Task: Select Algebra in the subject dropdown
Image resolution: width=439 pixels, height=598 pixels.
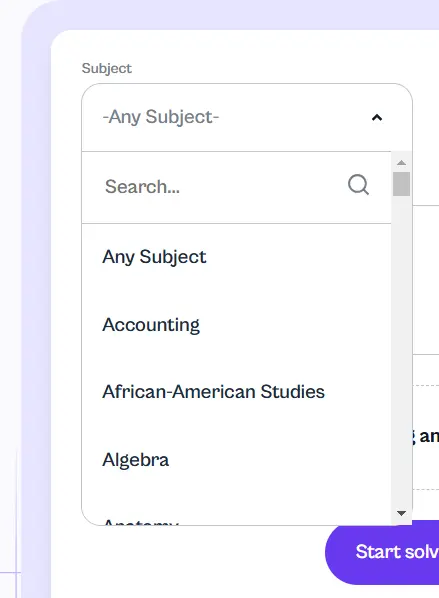Action: coord(236,460)
